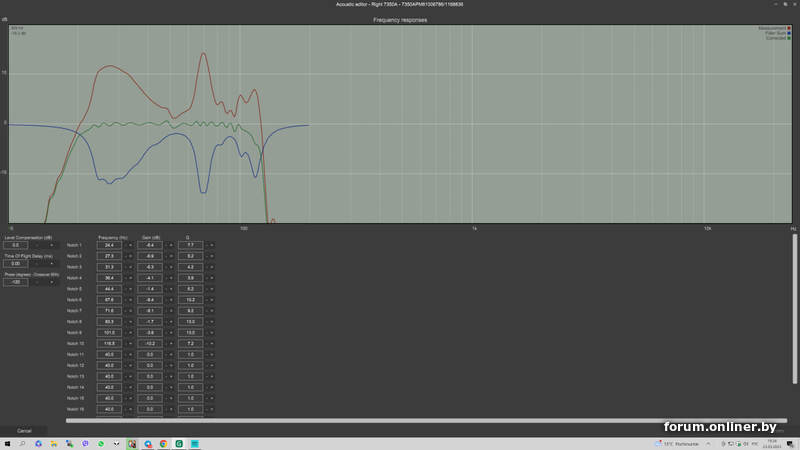Decrease Level Compensation value with minus
This screenshot has width=800, height=450.
[x=37, y=245]
